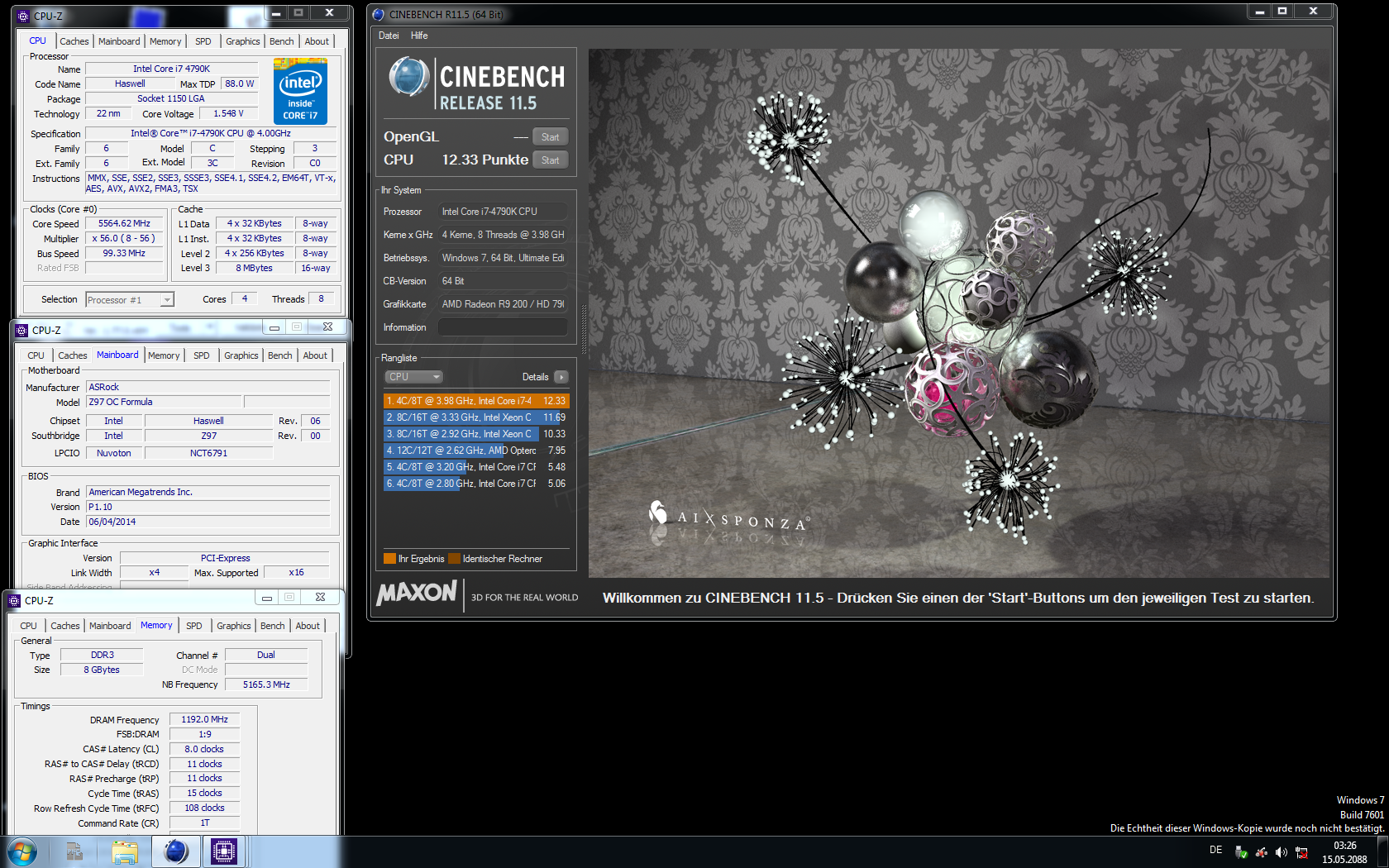Select CPU tab in Mainboard CPU-Z window

36,355
